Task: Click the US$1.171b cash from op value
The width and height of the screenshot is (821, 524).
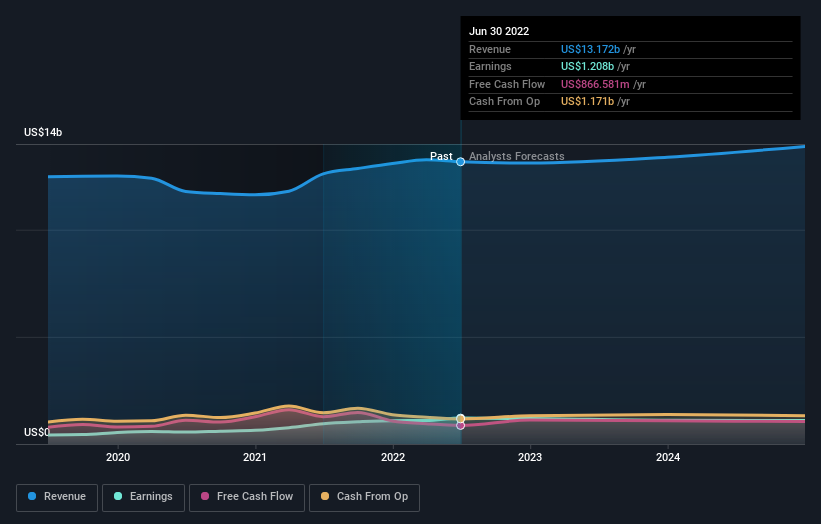Action: tap(587, 102)
